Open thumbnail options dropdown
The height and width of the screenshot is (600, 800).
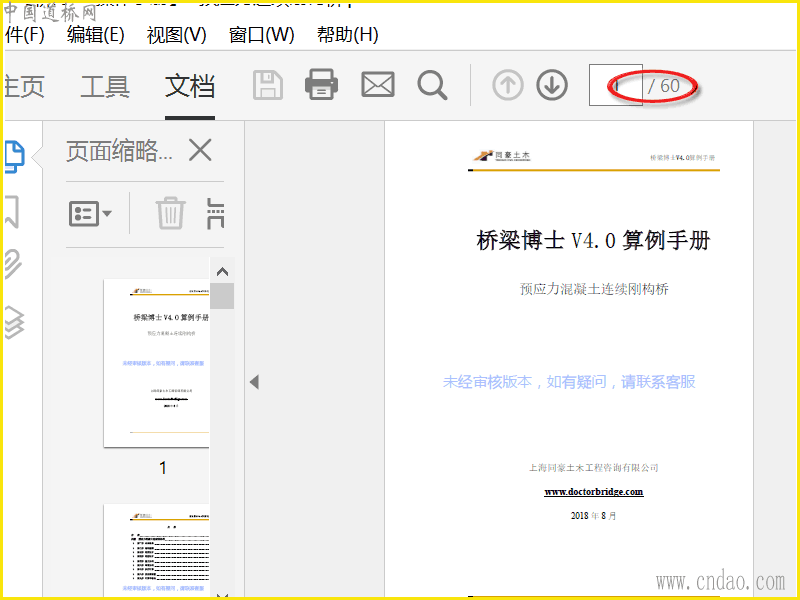click(x=90, y=213)
